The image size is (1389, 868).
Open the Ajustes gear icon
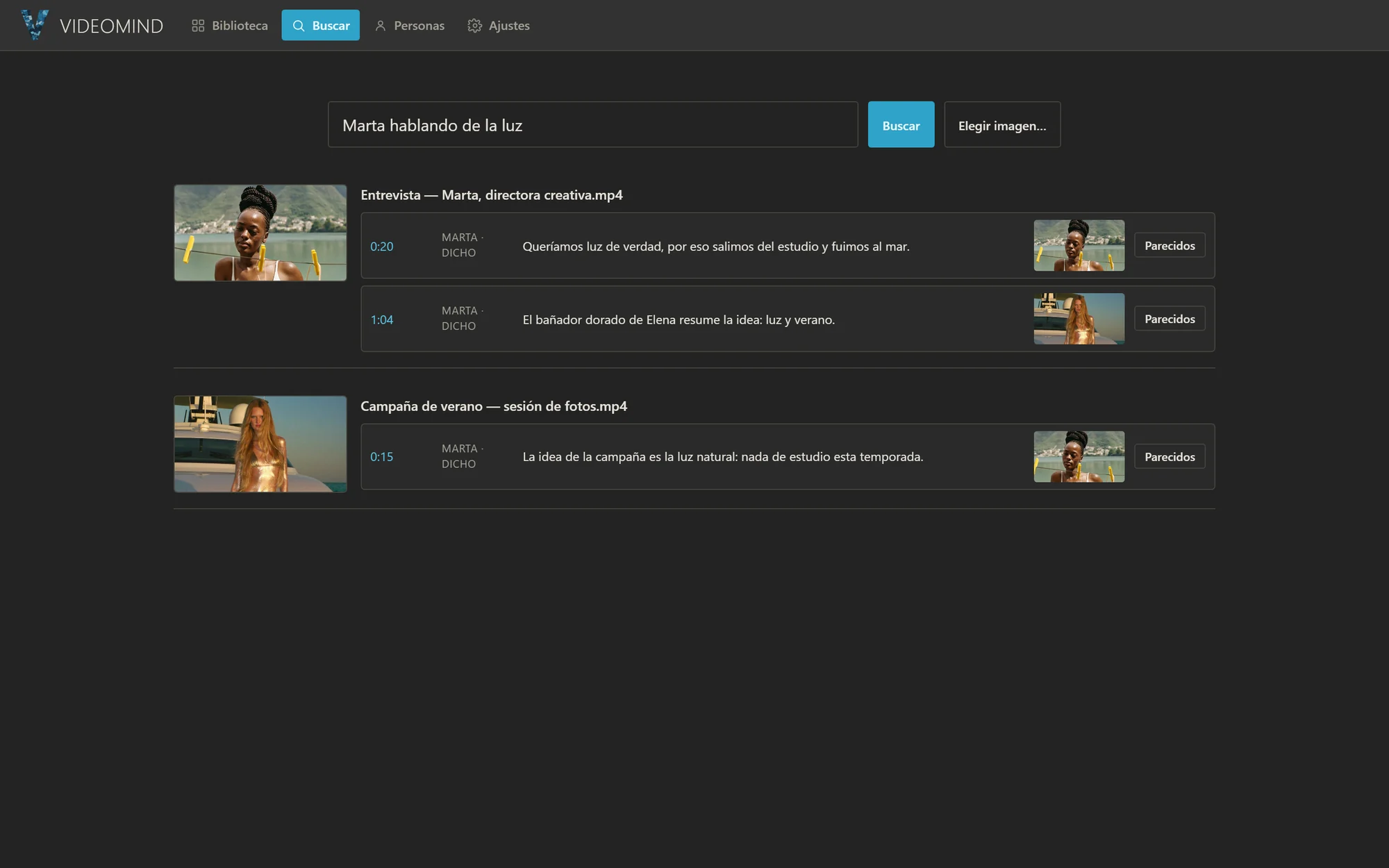474,26
